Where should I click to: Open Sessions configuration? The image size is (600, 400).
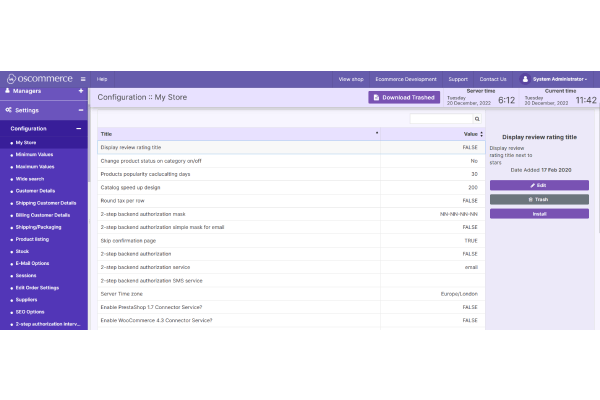[x=26, y=276]
